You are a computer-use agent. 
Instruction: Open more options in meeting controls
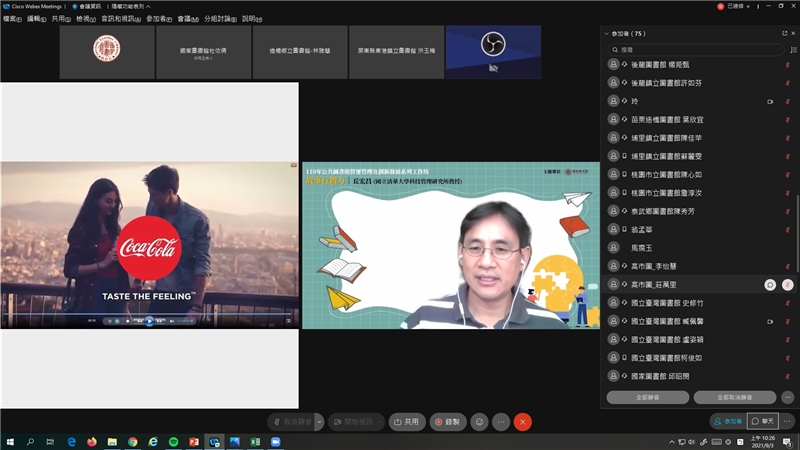pyautogui.click(x=501, y=422)
